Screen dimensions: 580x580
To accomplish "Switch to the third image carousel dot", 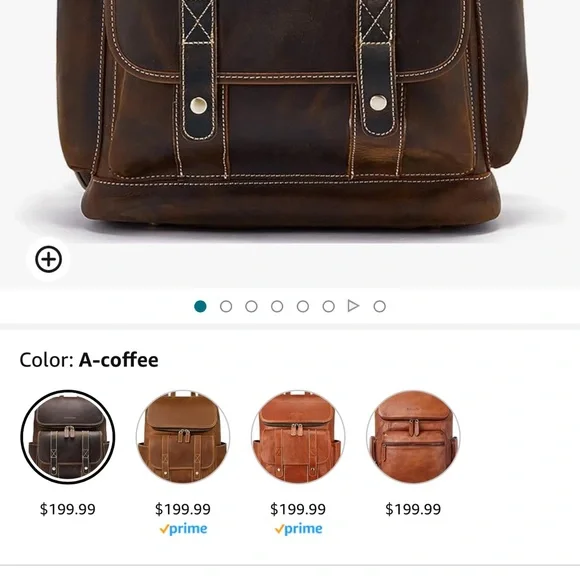I will [252, 306].
